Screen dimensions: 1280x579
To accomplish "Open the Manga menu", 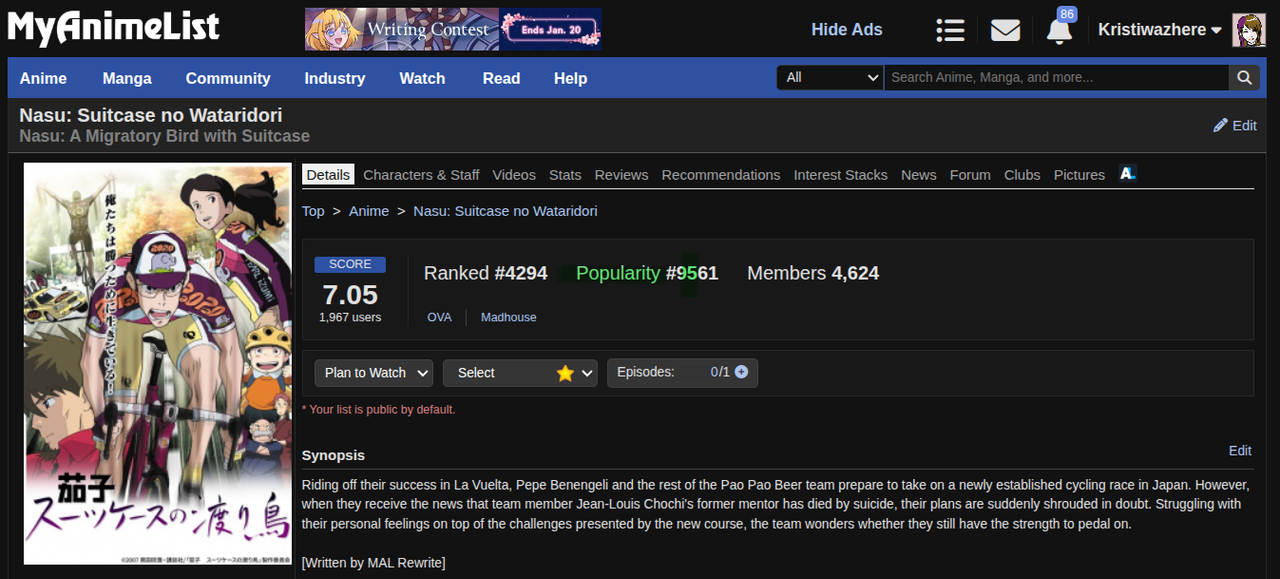I will tap(127, 78).
